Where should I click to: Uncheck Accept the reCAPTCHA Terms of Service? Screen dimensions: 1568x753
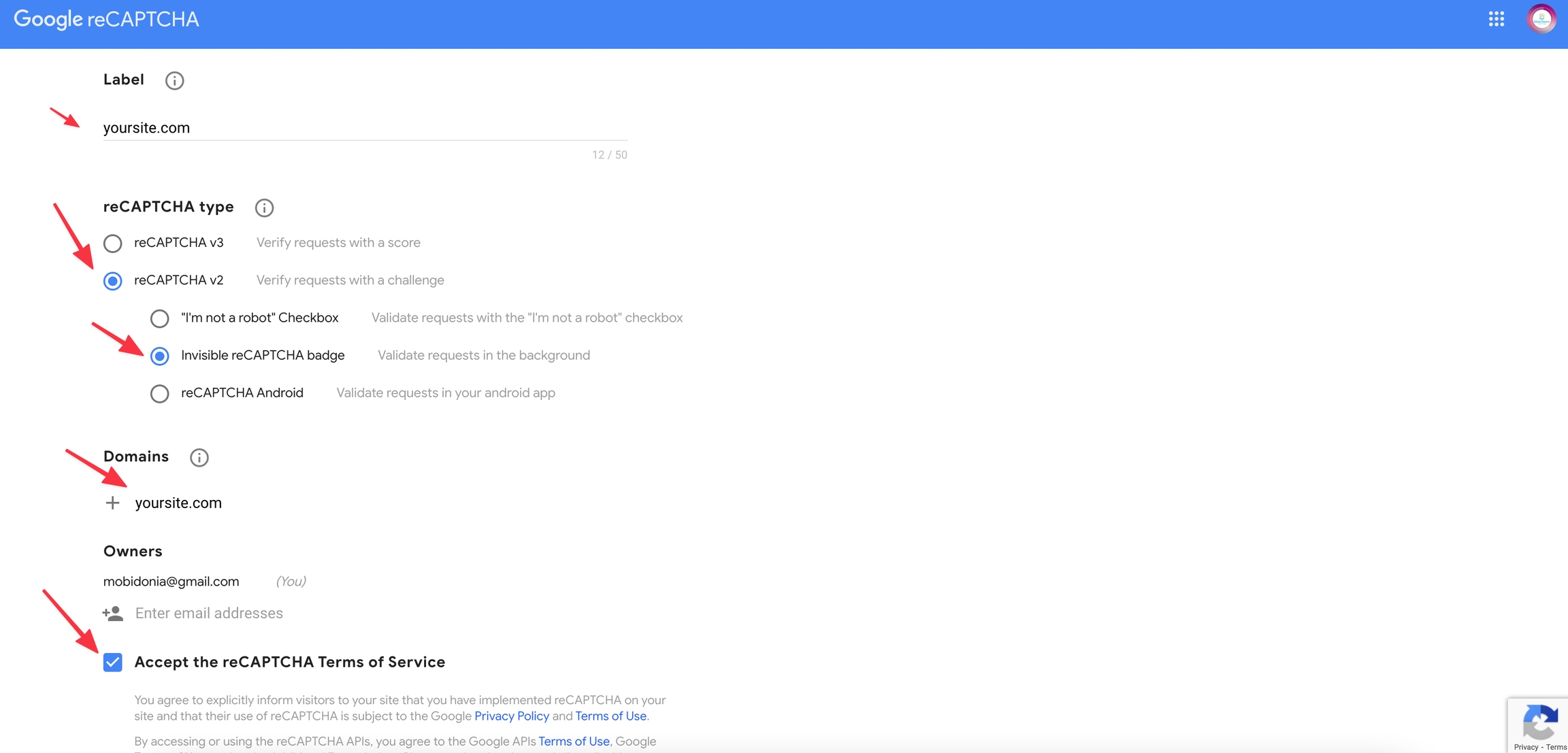113,663
